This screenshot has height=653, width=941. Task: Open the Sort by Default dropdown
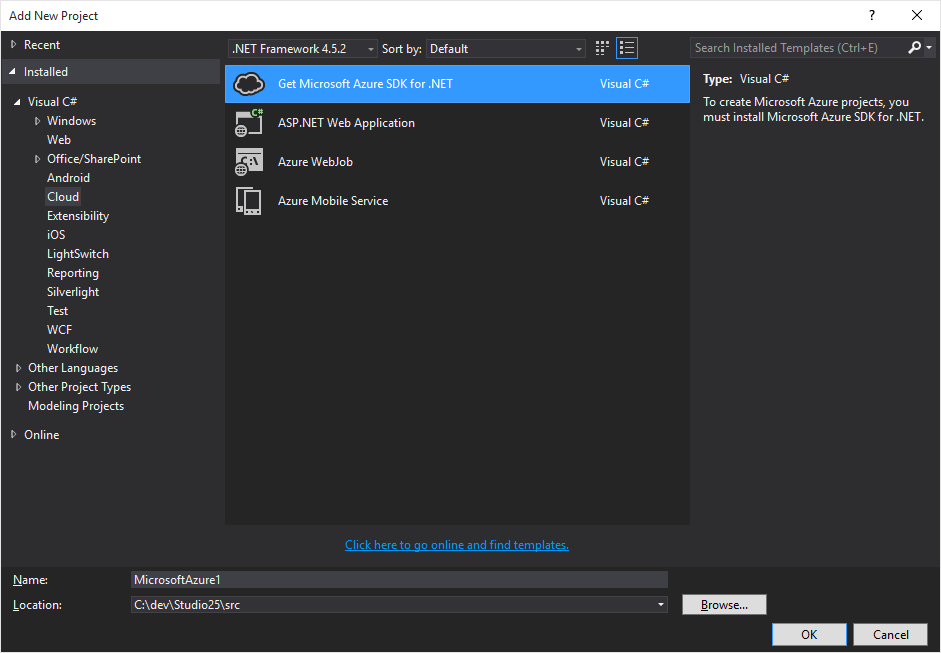coord(506,49)
